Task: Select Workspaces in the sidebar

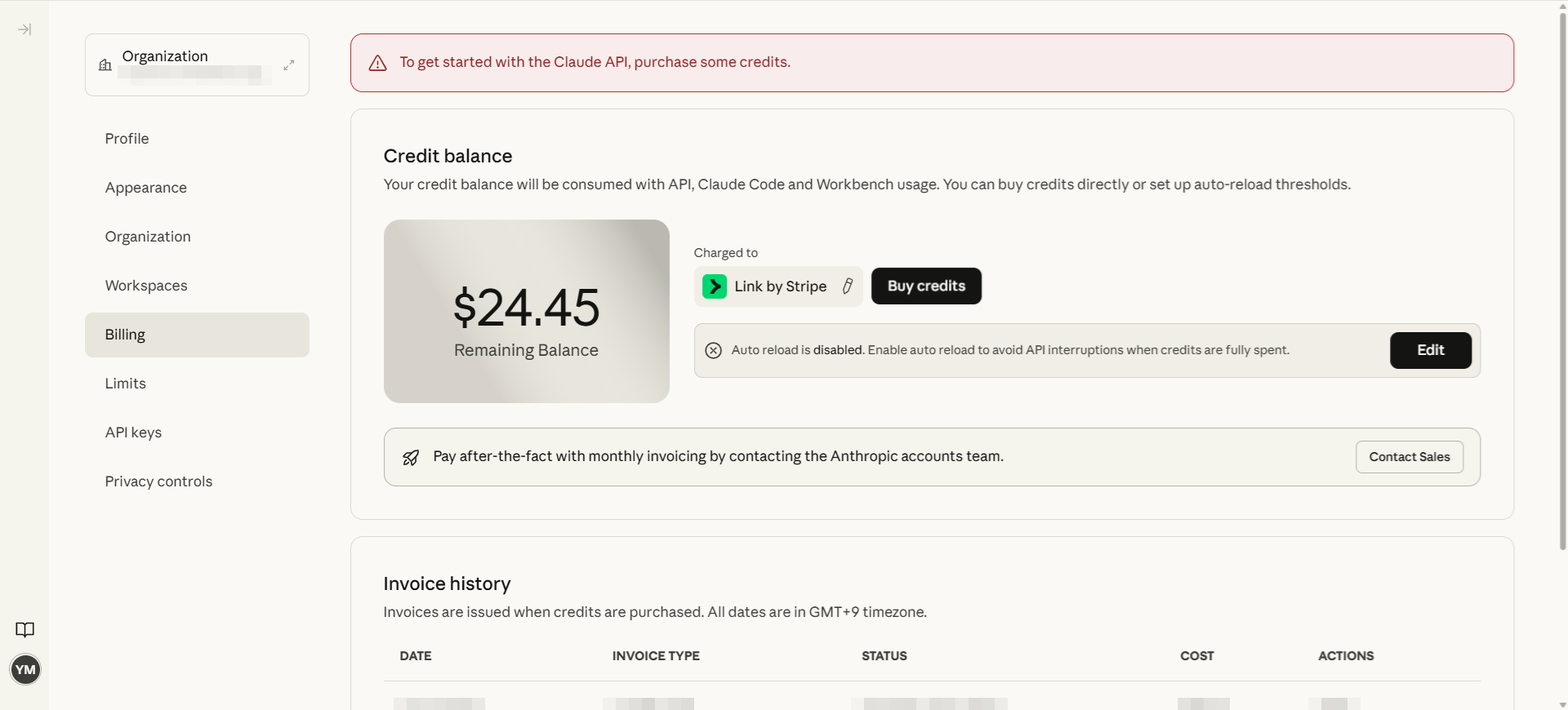Action: point(146,286)
